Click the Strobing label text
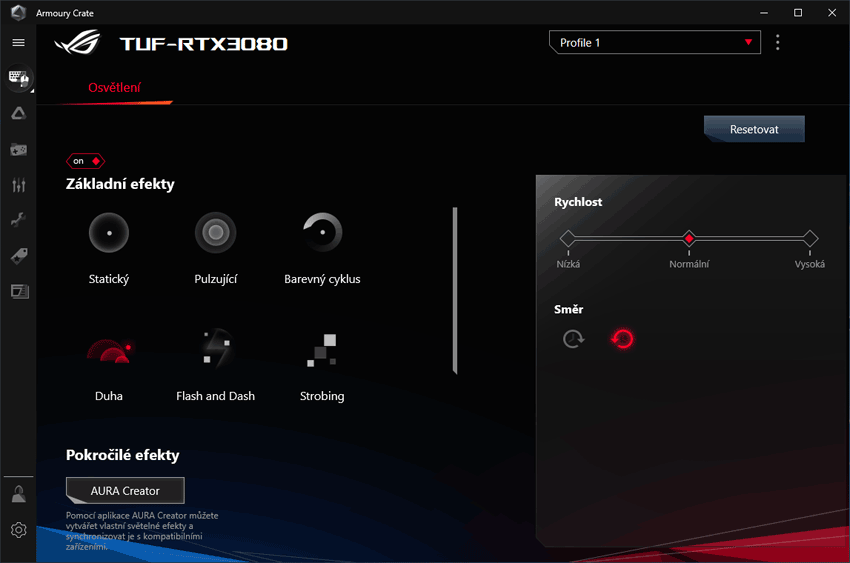The height and width of the screenshot is (563, 850). coord(322,396)
